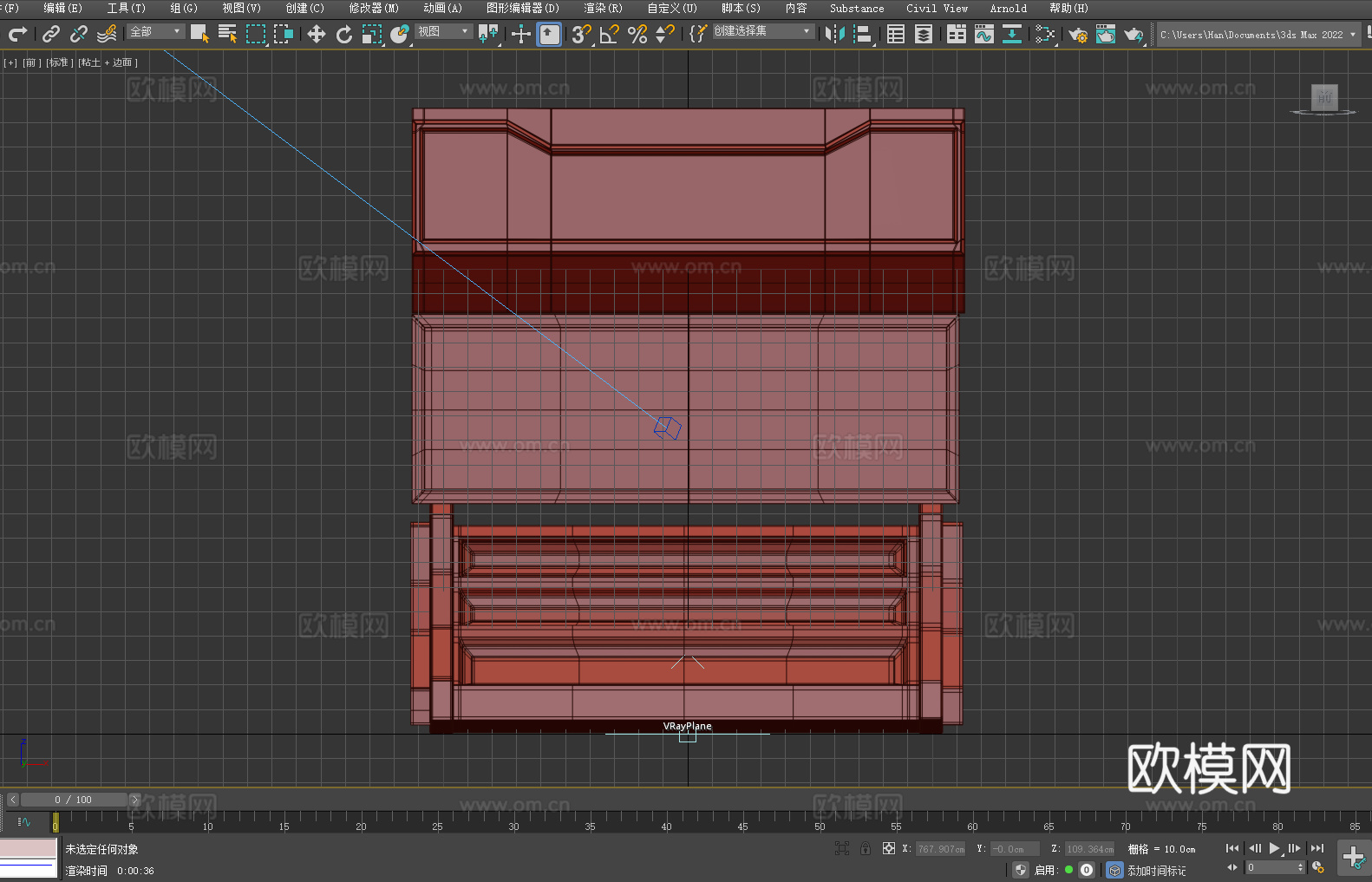Open the 全部 selection filter dropdown
This screenshot has height=882, width=1372.
(156, 31)
